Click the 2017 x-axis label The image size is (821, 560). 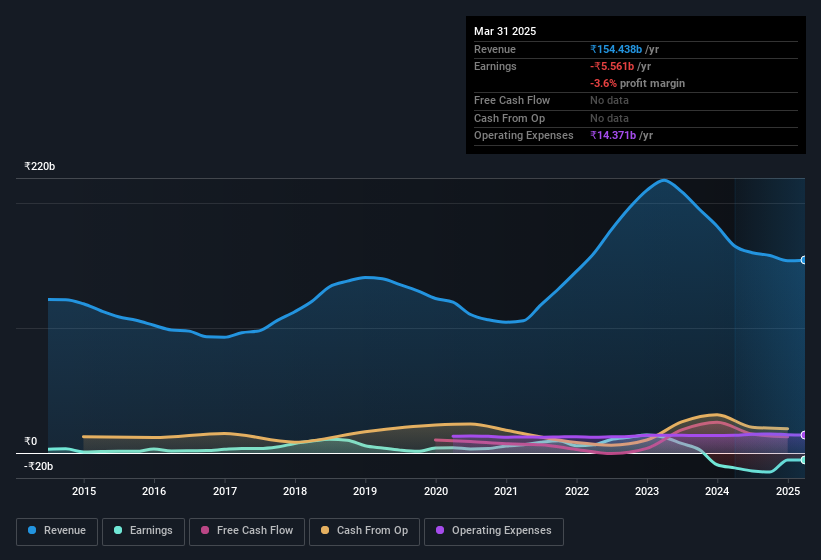(225, 491)
